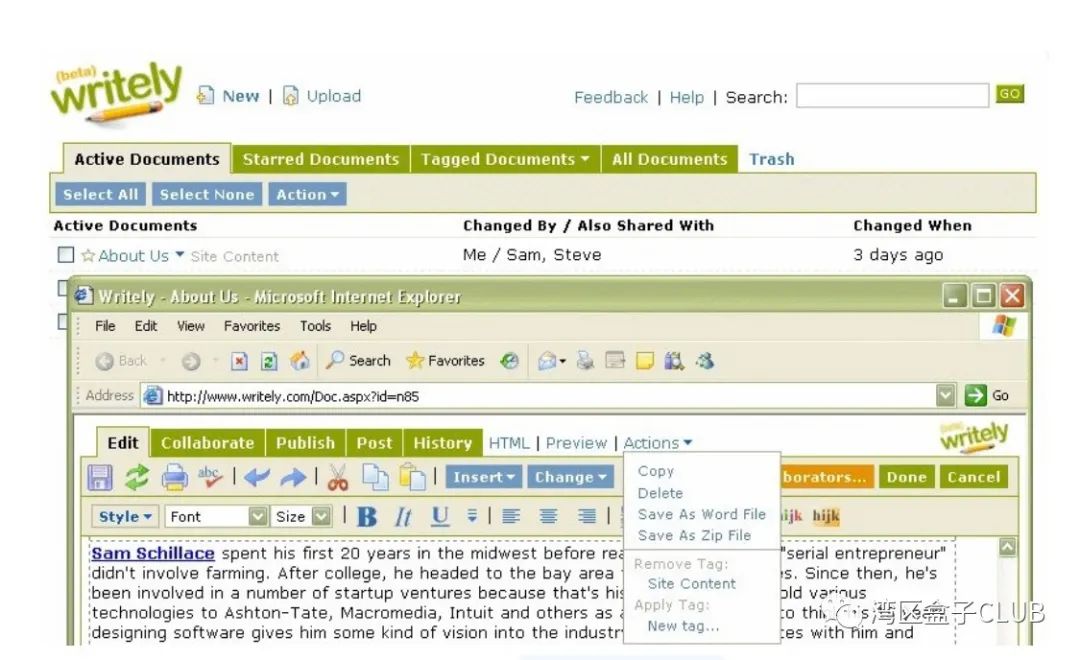The height and width of the screenshot is (660, 1080).
Task: Switch to the Starred Documents tab
Action: [x=321, y=159]
